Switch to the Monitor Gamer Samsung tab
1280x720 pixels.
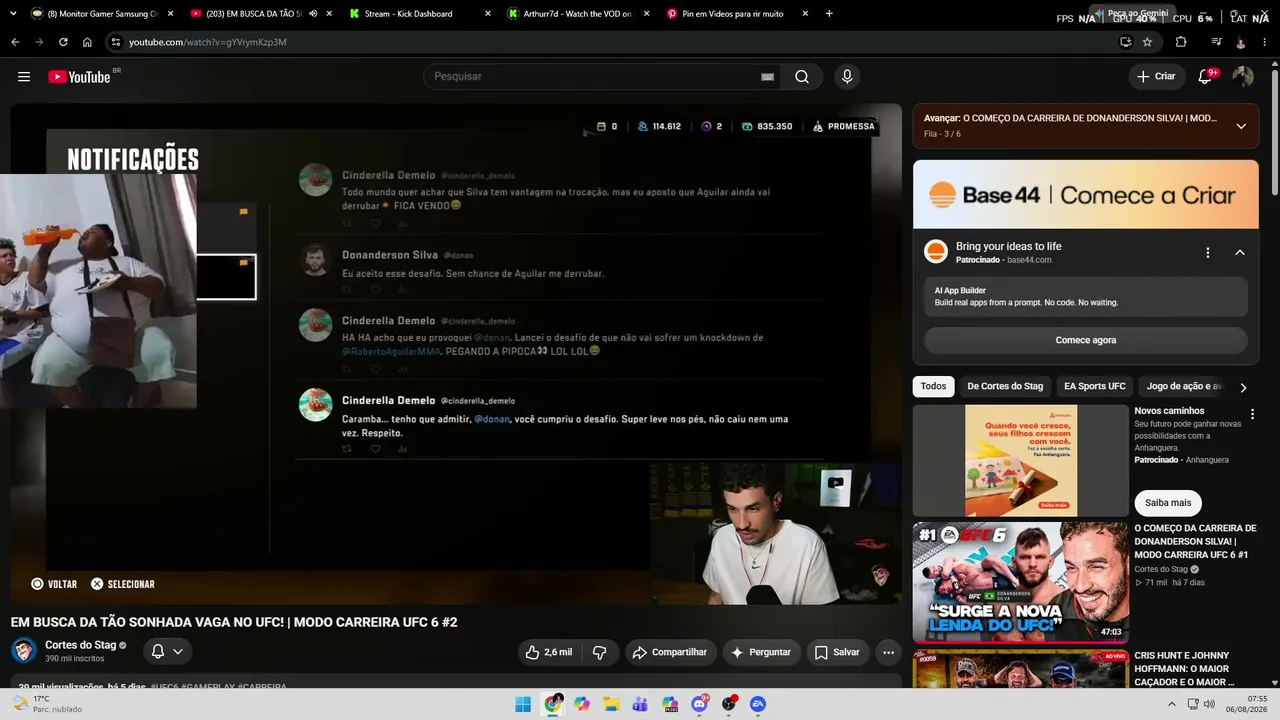[x=102, y=14]
